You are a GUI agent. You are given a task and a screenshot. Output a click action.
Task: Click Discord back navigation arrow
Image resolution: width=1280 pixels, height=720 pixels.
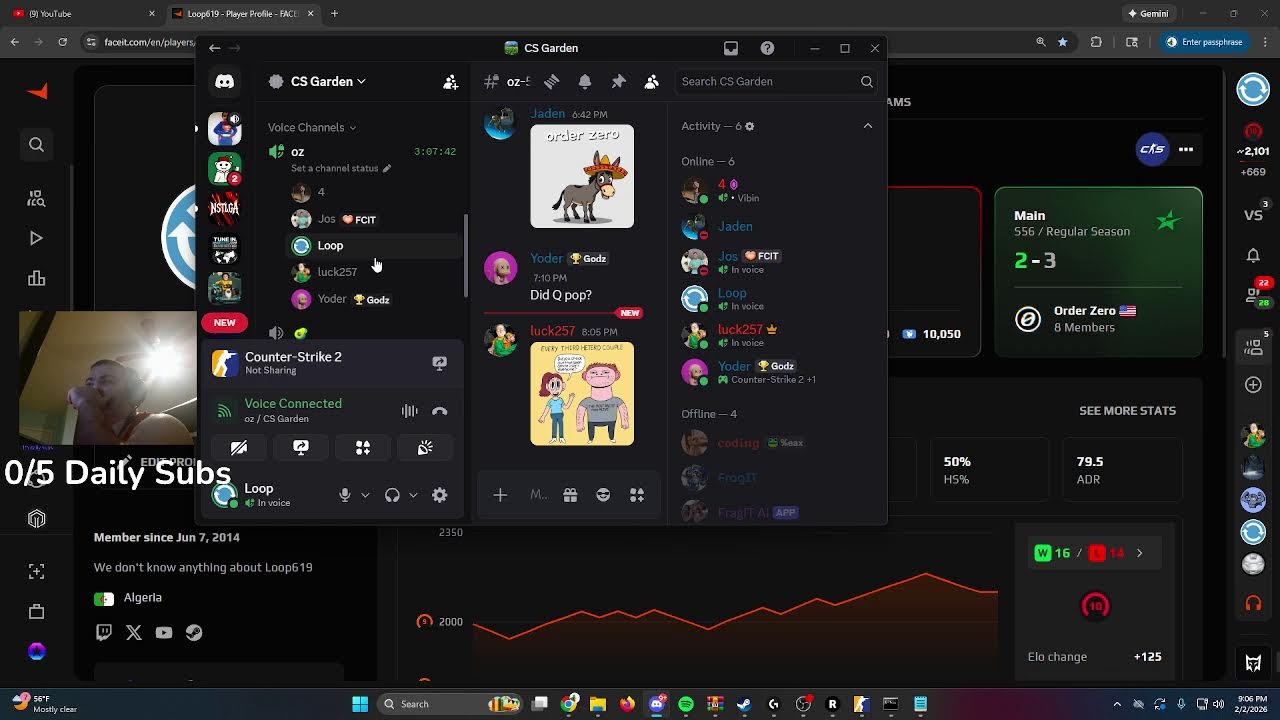tap(214, 48)
